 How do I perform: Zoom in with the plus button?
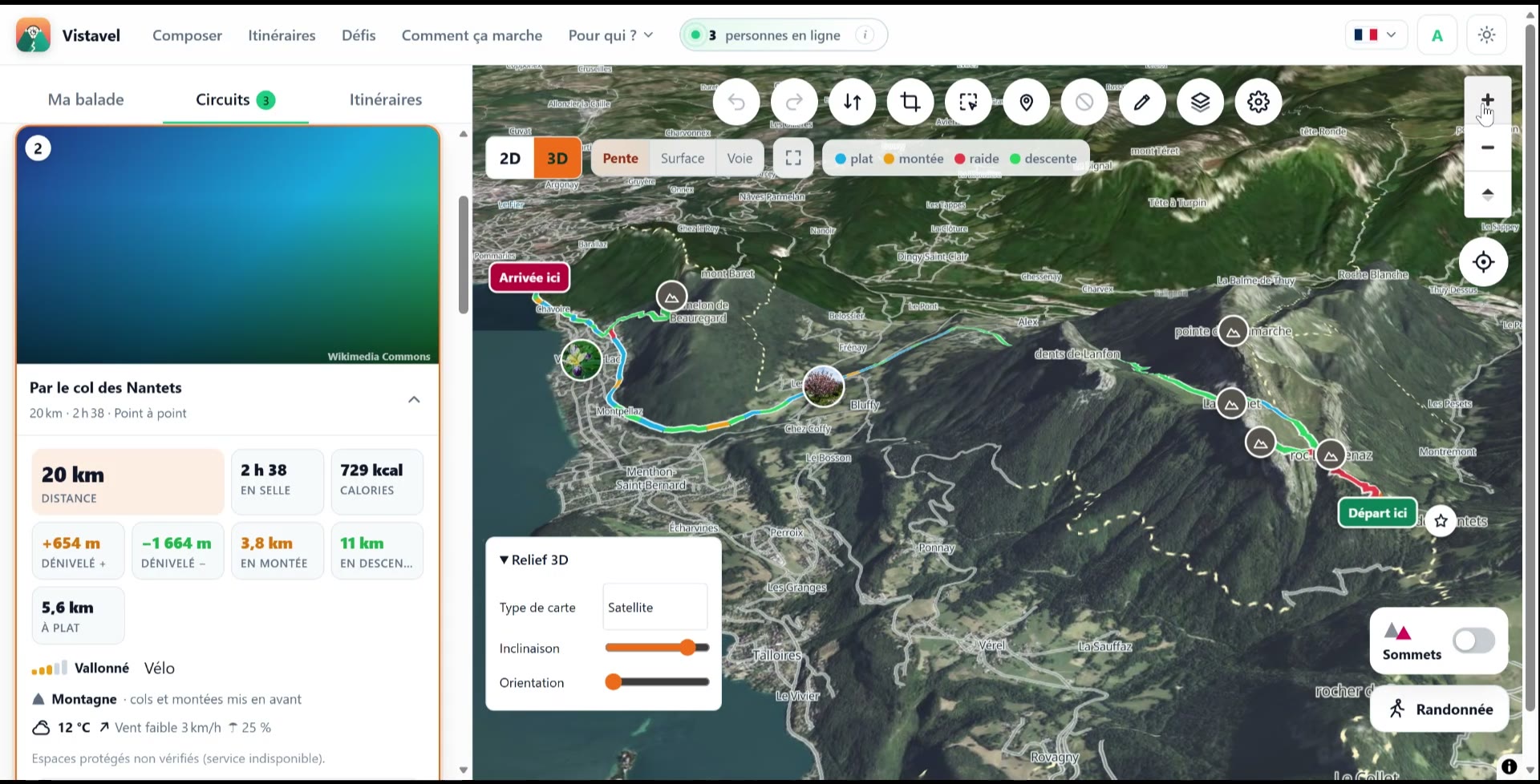pyautogui.click(x=1488, y=100)
